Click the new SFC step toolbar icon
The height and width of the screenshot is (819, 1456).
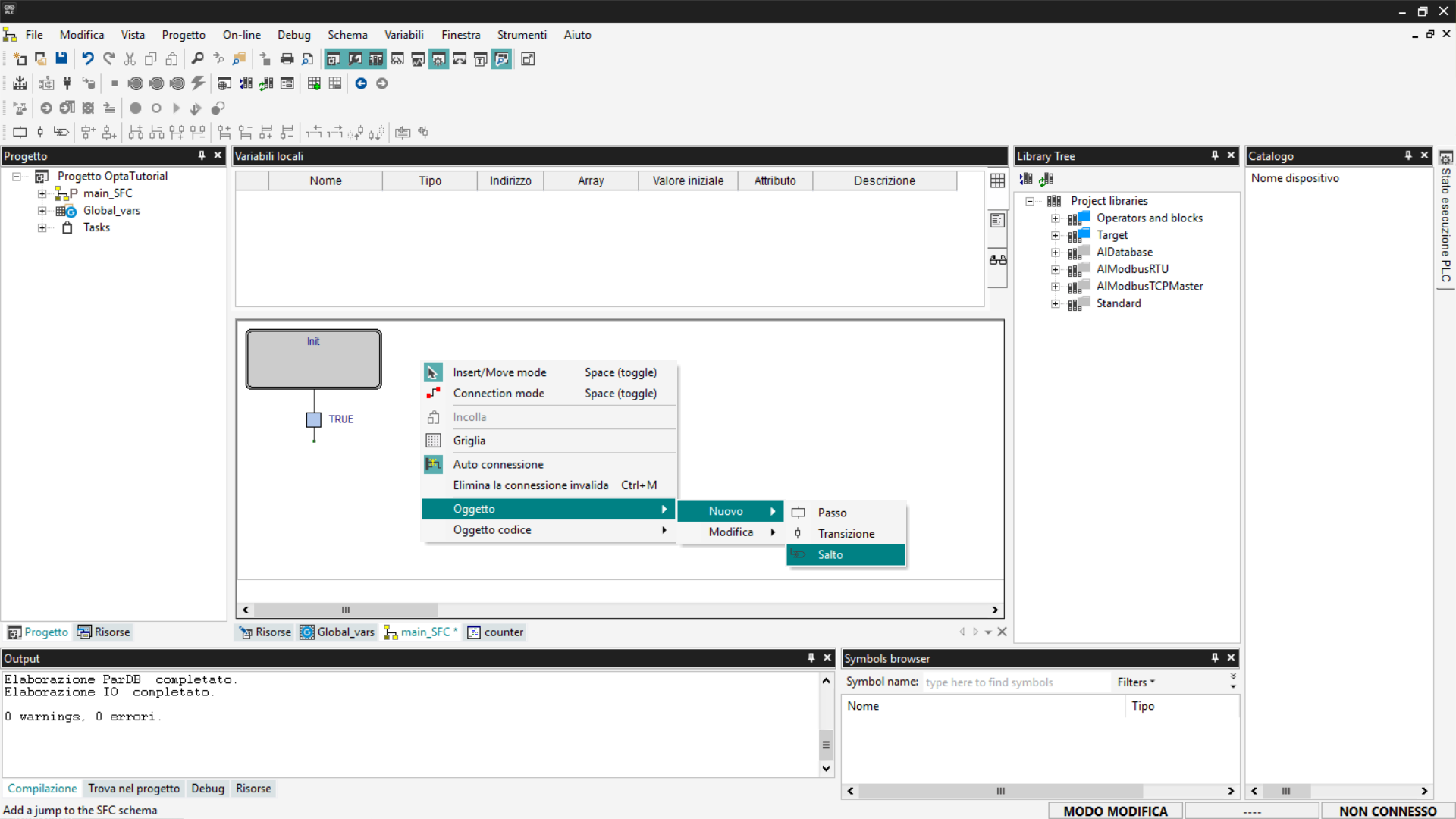[20, 133]
